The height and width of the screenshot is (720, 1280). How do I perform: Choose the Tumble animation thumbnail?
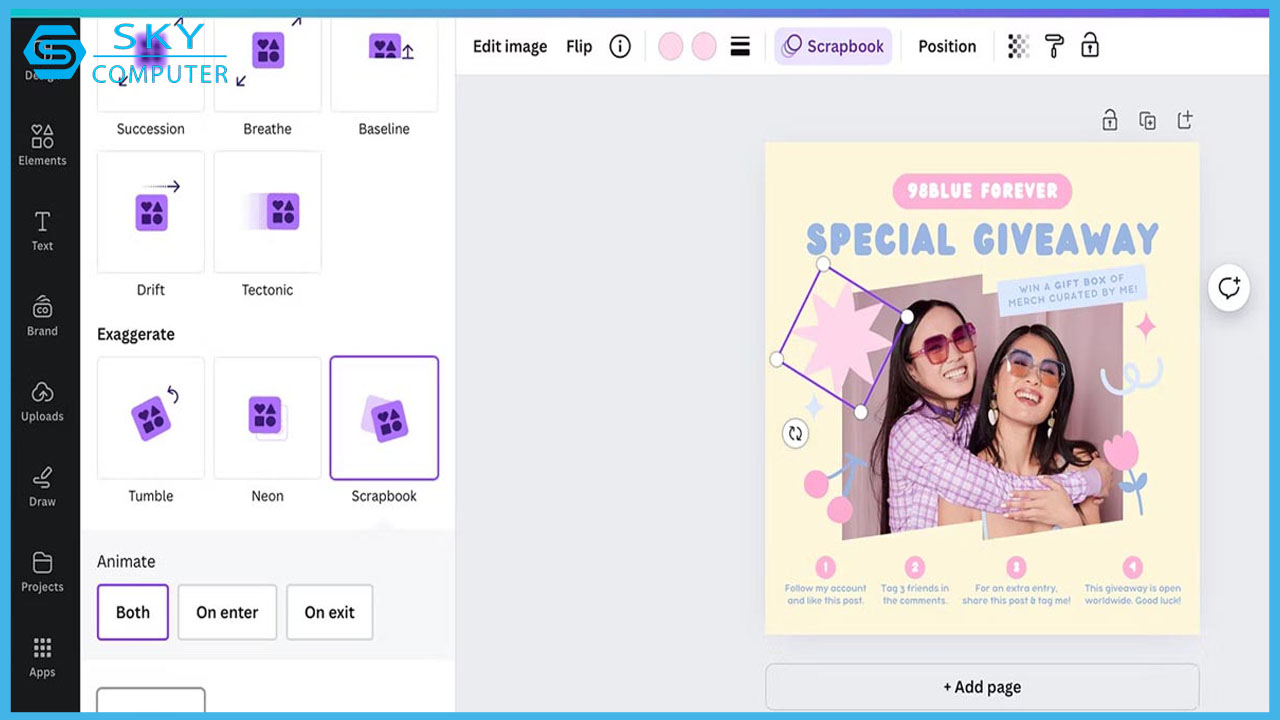[x=151, y=418]
